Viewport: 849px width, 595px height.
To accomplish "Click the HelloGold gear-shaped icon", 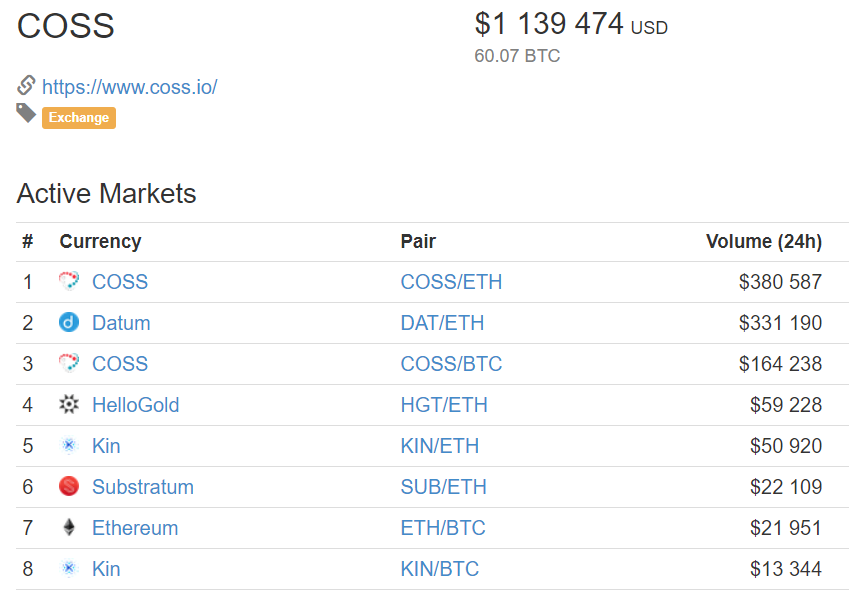I will pyautogui.click(x=69, y=404).
